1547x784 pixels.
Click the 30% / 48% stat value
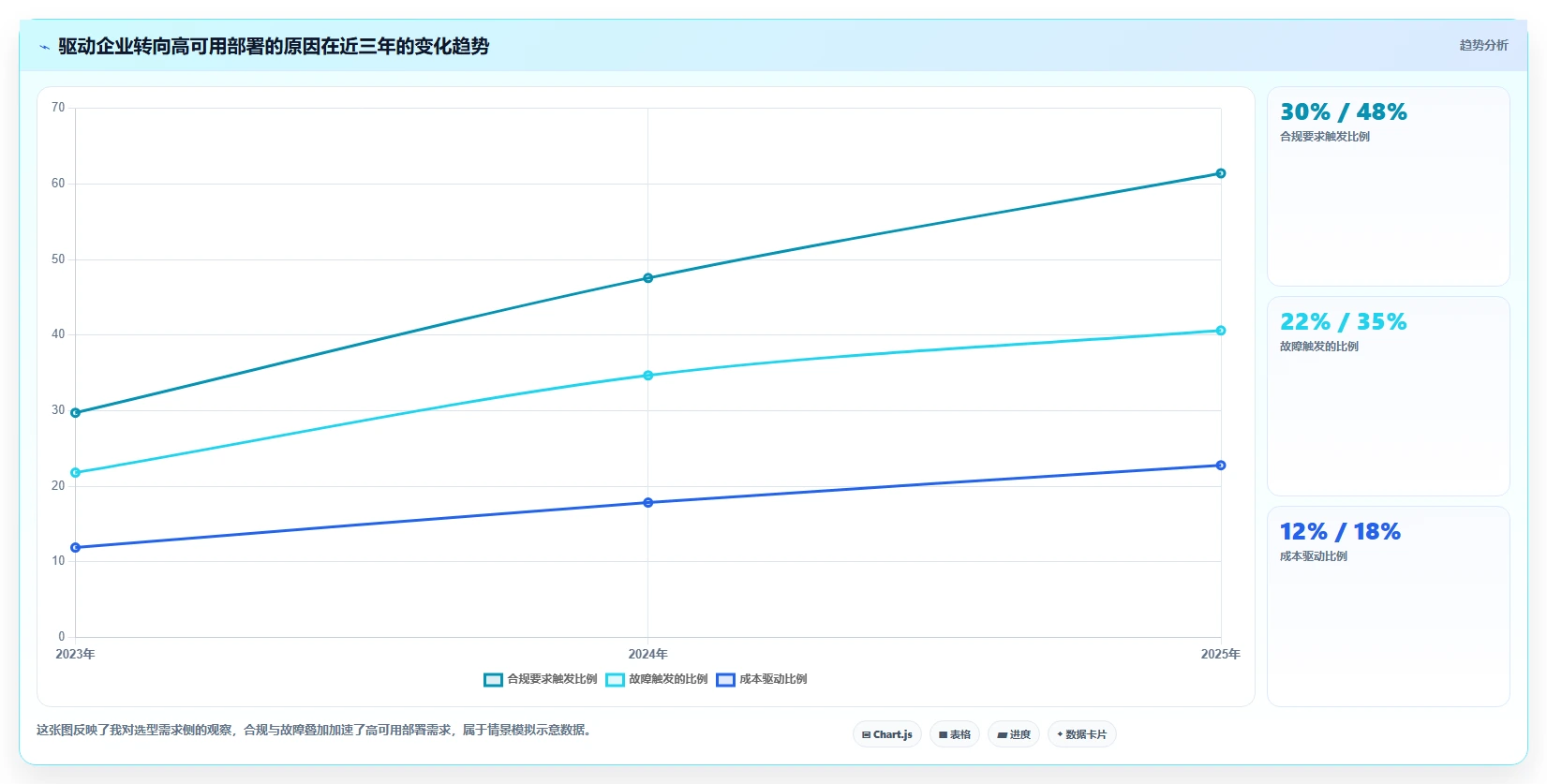[1344, 112]
